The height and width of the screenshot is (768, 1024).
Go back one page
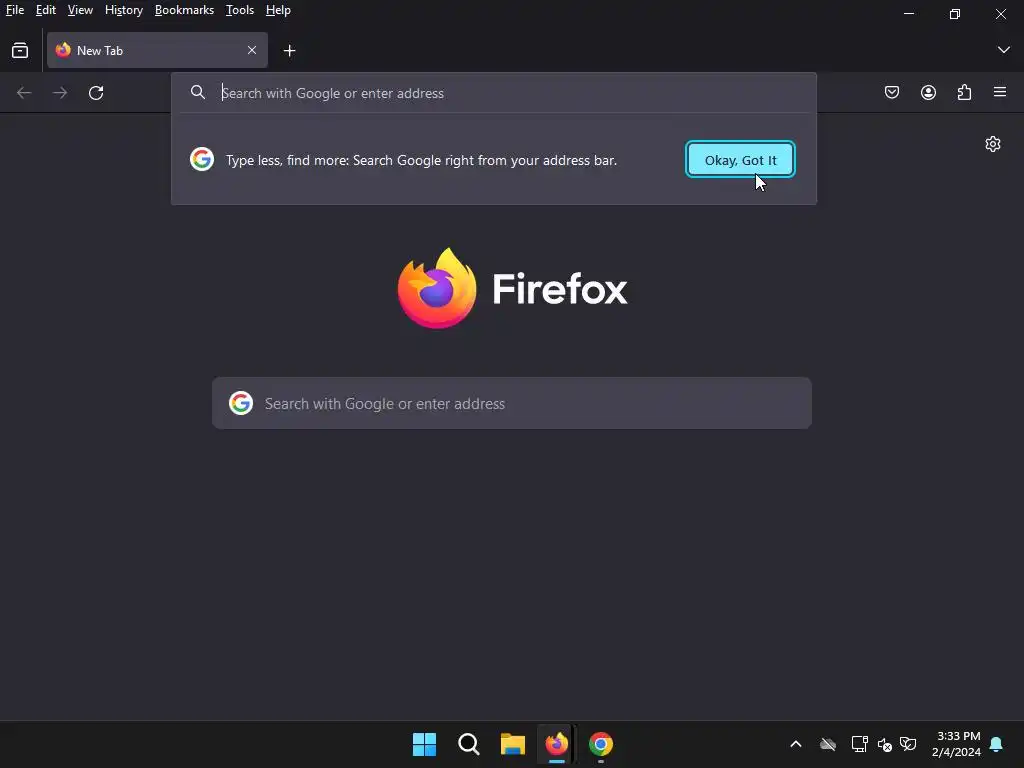(x=24, y=93)
